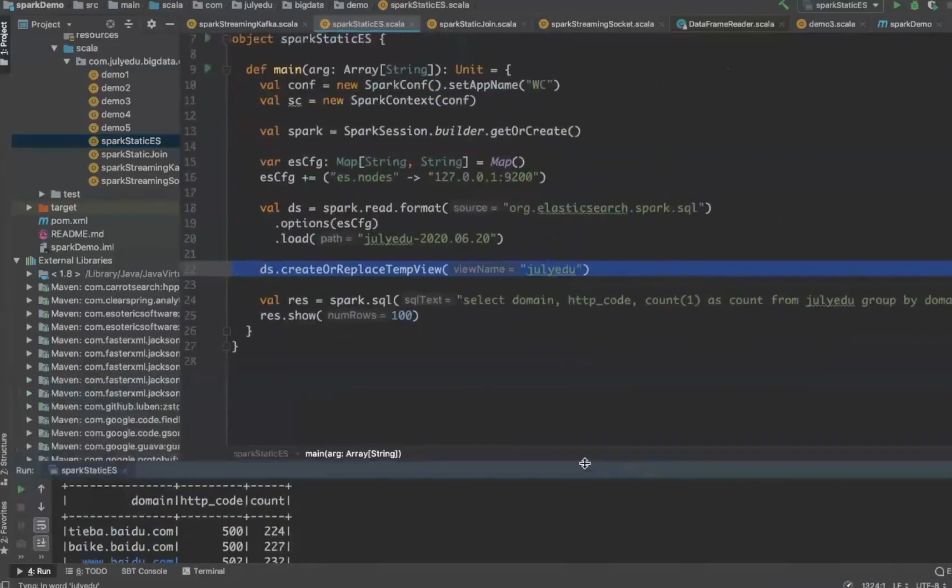Open the 6: TODO tool window
This screenshot has height=588, width=952.
tap(91, 571)
